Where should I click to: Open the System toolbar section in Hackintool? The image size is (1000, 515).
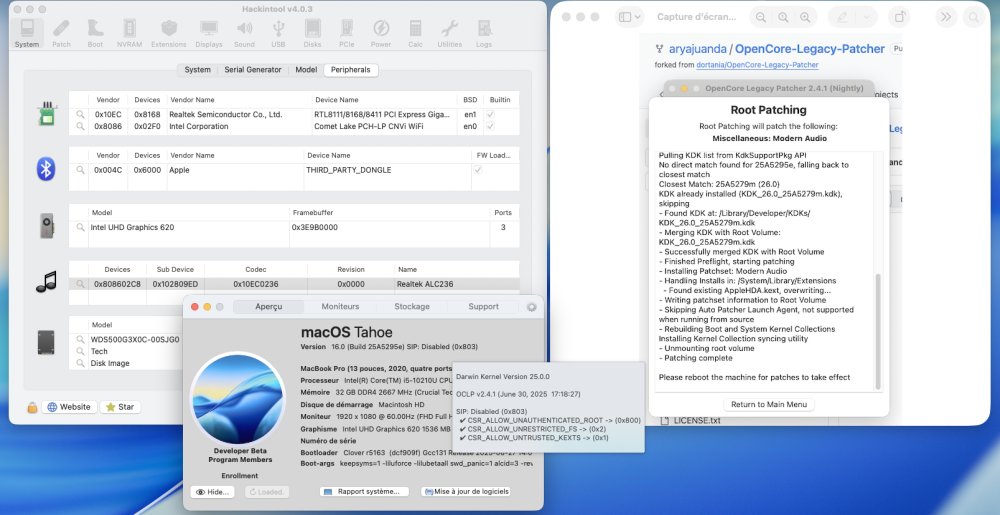pos(27,33)
